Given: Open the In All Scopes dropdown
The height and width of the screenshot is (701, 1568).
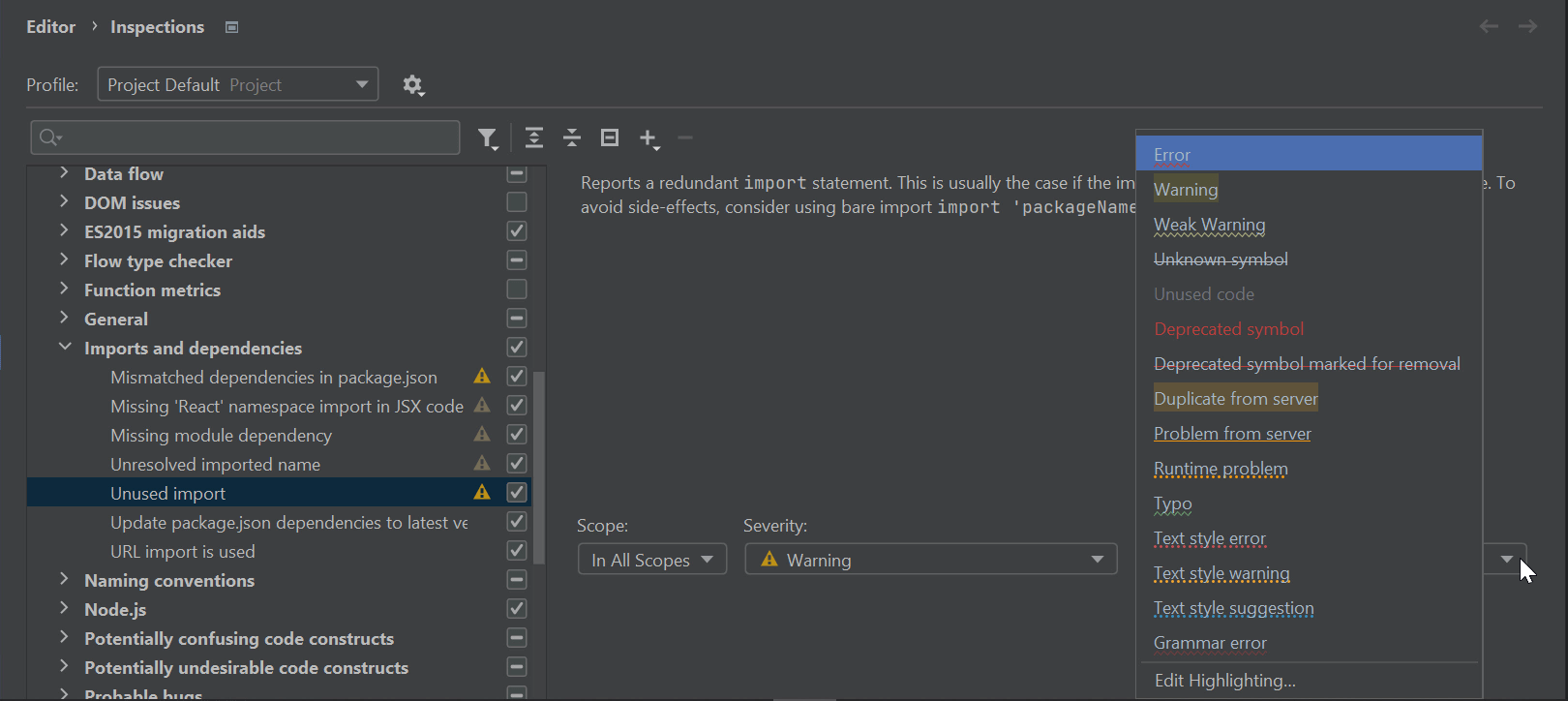Looking at the screenshot, I should pos(651,560).
